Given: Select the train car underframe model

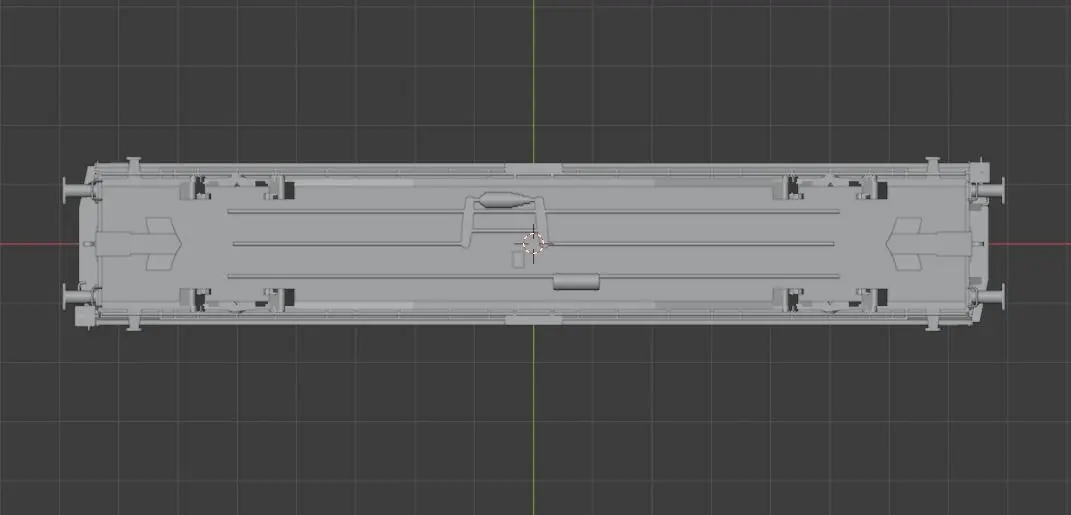Looking at the screenshot, I should (x=533, y=245).
